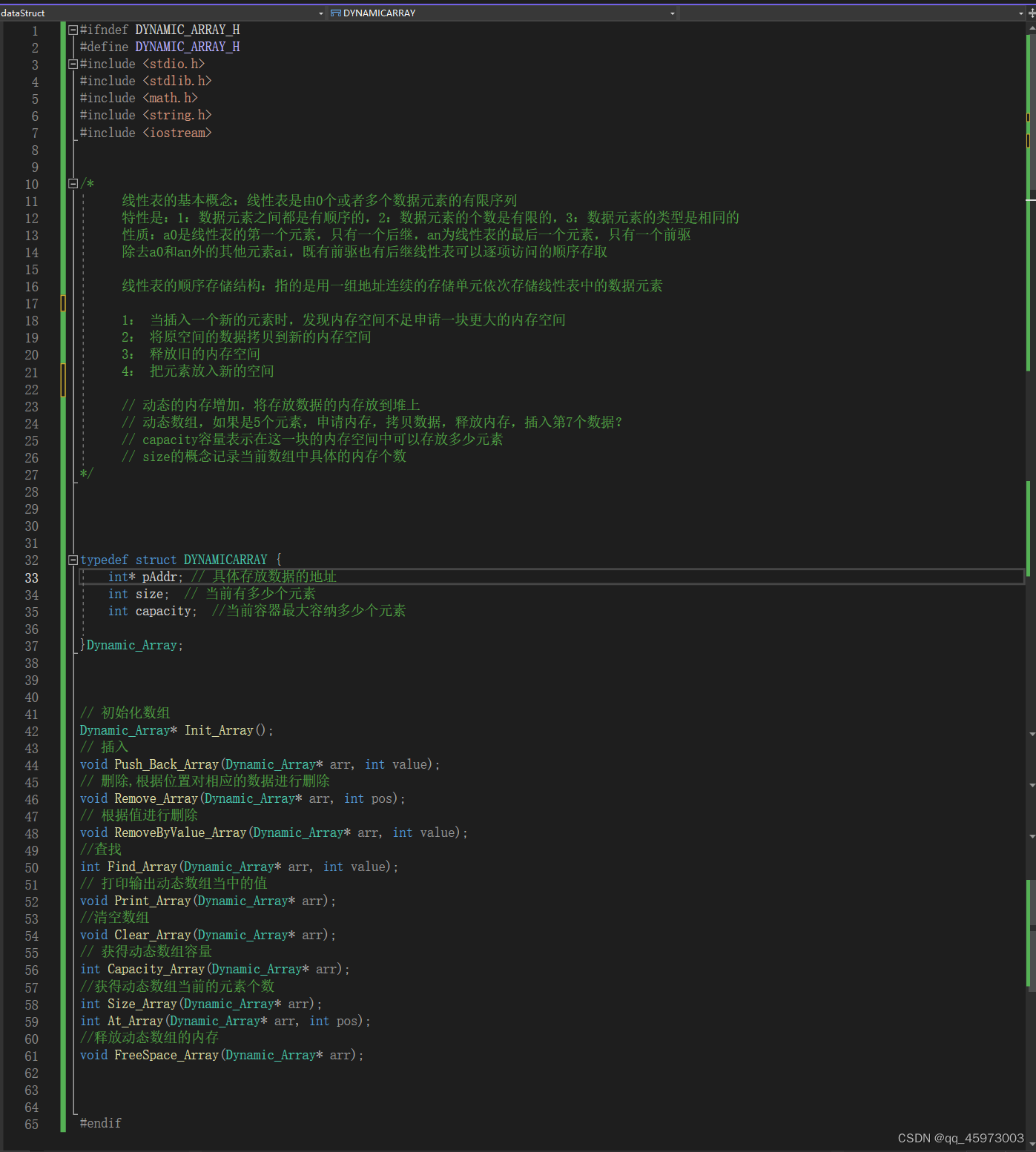
Task: Collapse the #include <stdio.h> region
Action: click(x=73, y=64)
